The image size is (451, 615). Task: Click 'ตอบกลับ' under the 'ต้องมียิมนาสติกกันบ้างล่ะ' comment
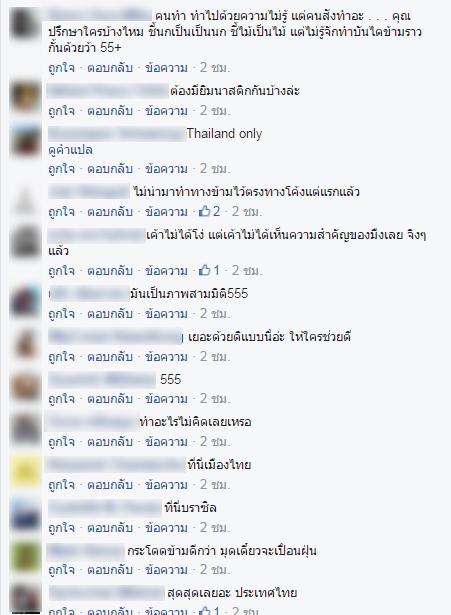click(x=110, y=111)
